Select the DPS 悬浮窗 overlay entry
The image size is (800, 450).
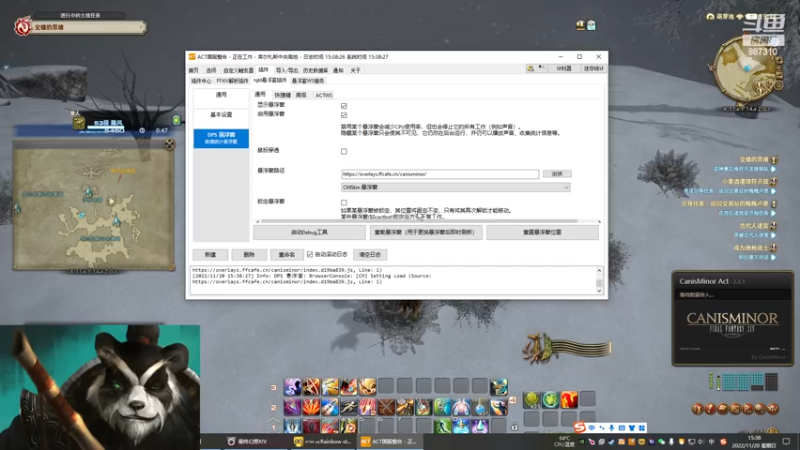click(x=221, y=138)
